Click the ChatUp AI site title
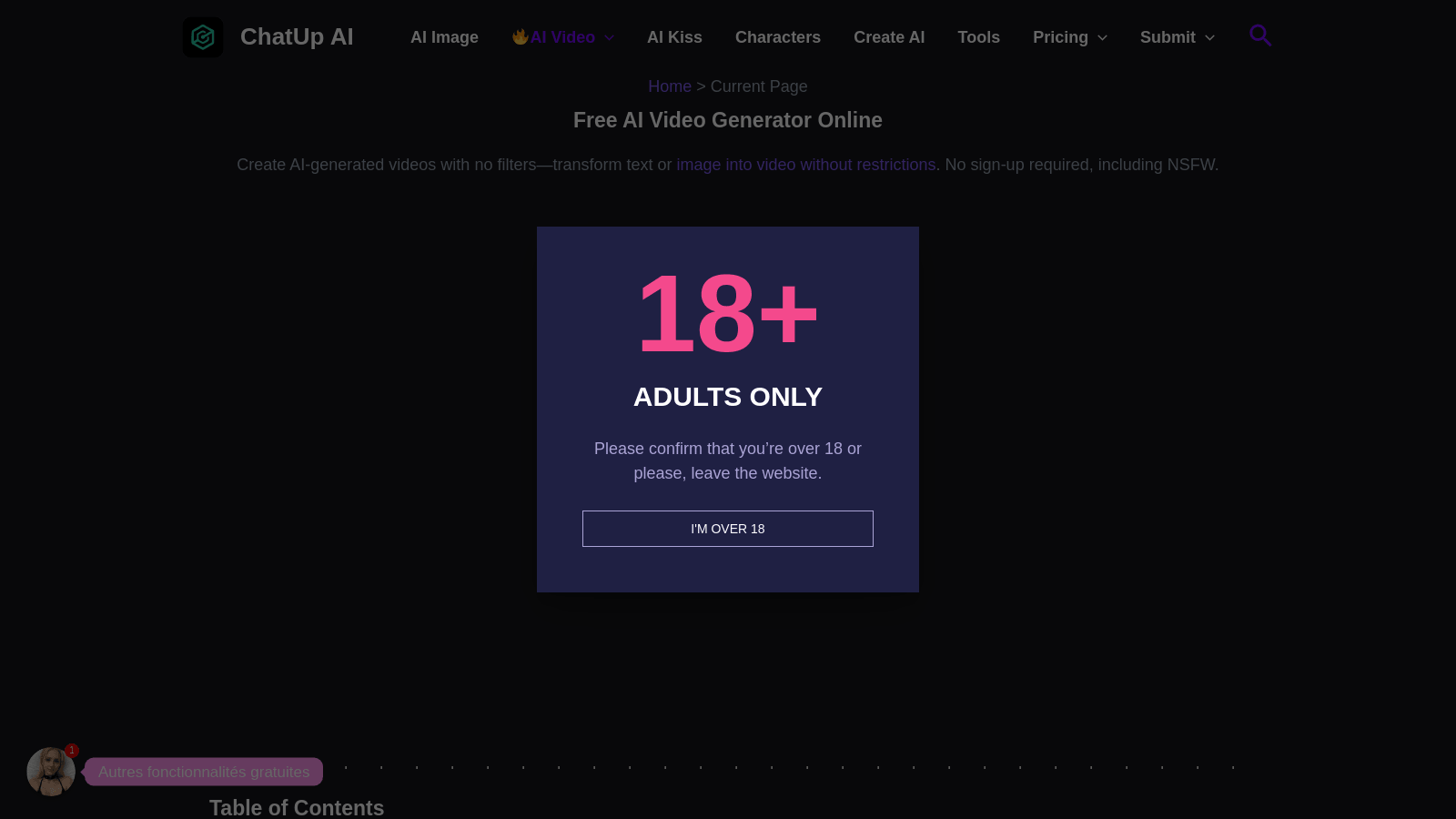 tap(297, 36)
